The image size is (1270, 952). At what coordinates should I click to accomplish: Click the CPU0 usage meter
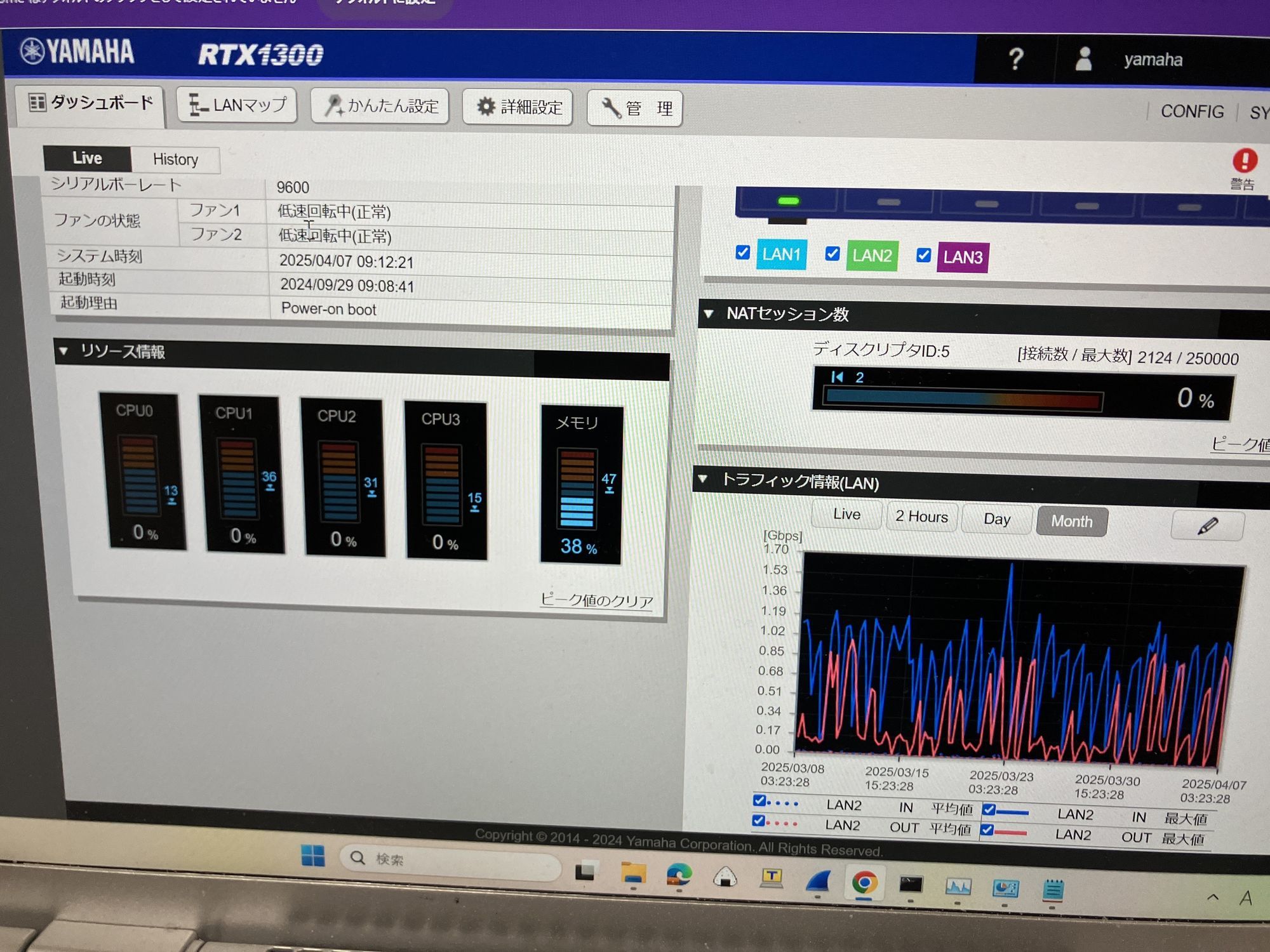point(144,471)
